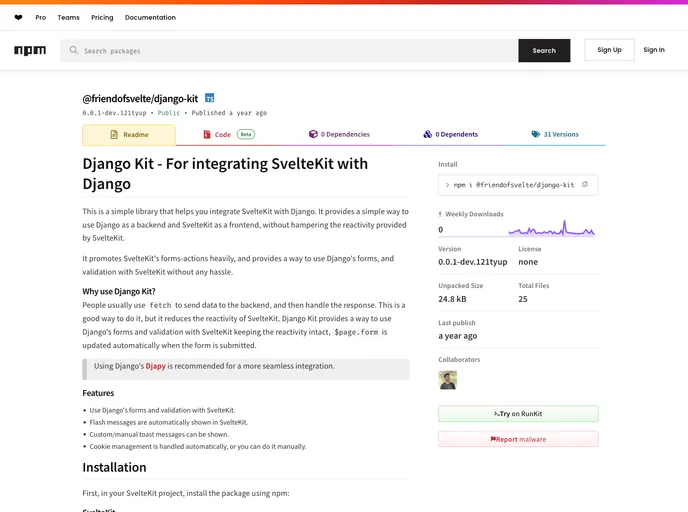Click the Sign Up button
This screenshot has height=512, width=688.
[609, 50]
